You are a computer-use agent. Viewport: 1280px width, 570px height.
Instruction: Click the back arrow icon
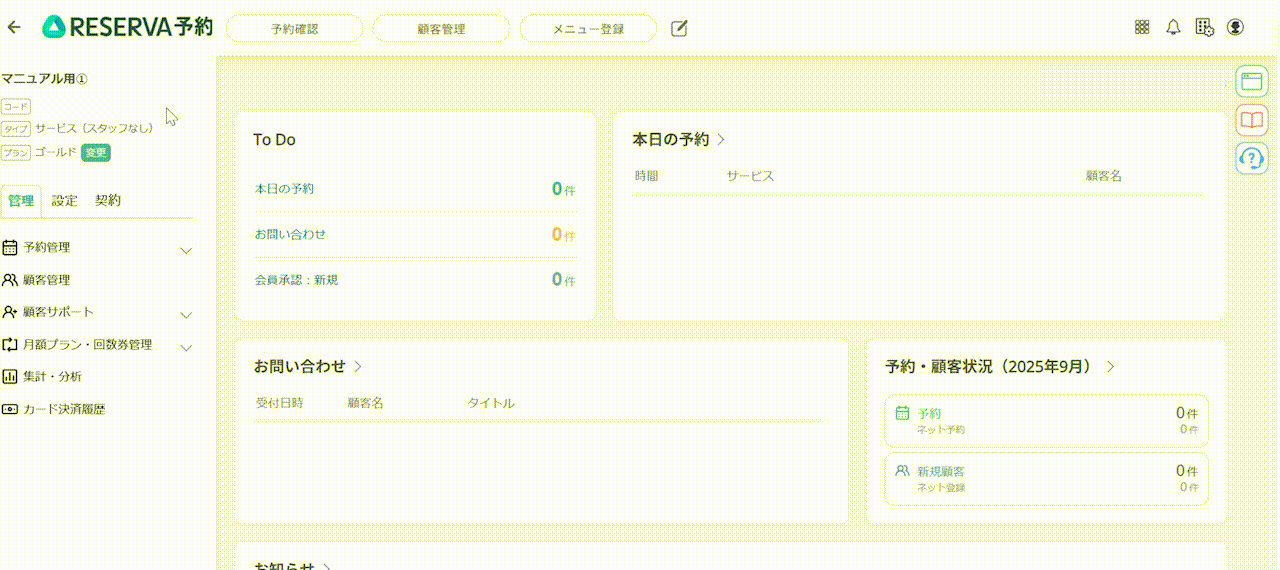(x=13, y=27)
